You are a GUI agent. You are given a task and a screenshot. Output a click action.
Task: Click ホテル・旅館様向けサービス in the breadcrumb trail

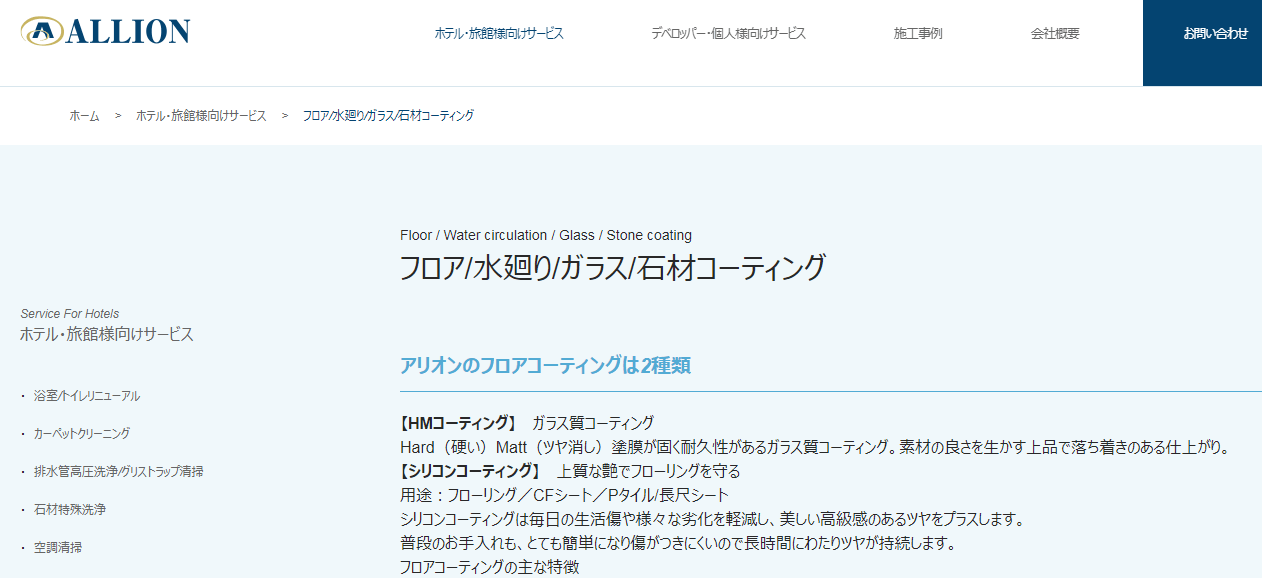pyautogui.click(x=201, y=116)
